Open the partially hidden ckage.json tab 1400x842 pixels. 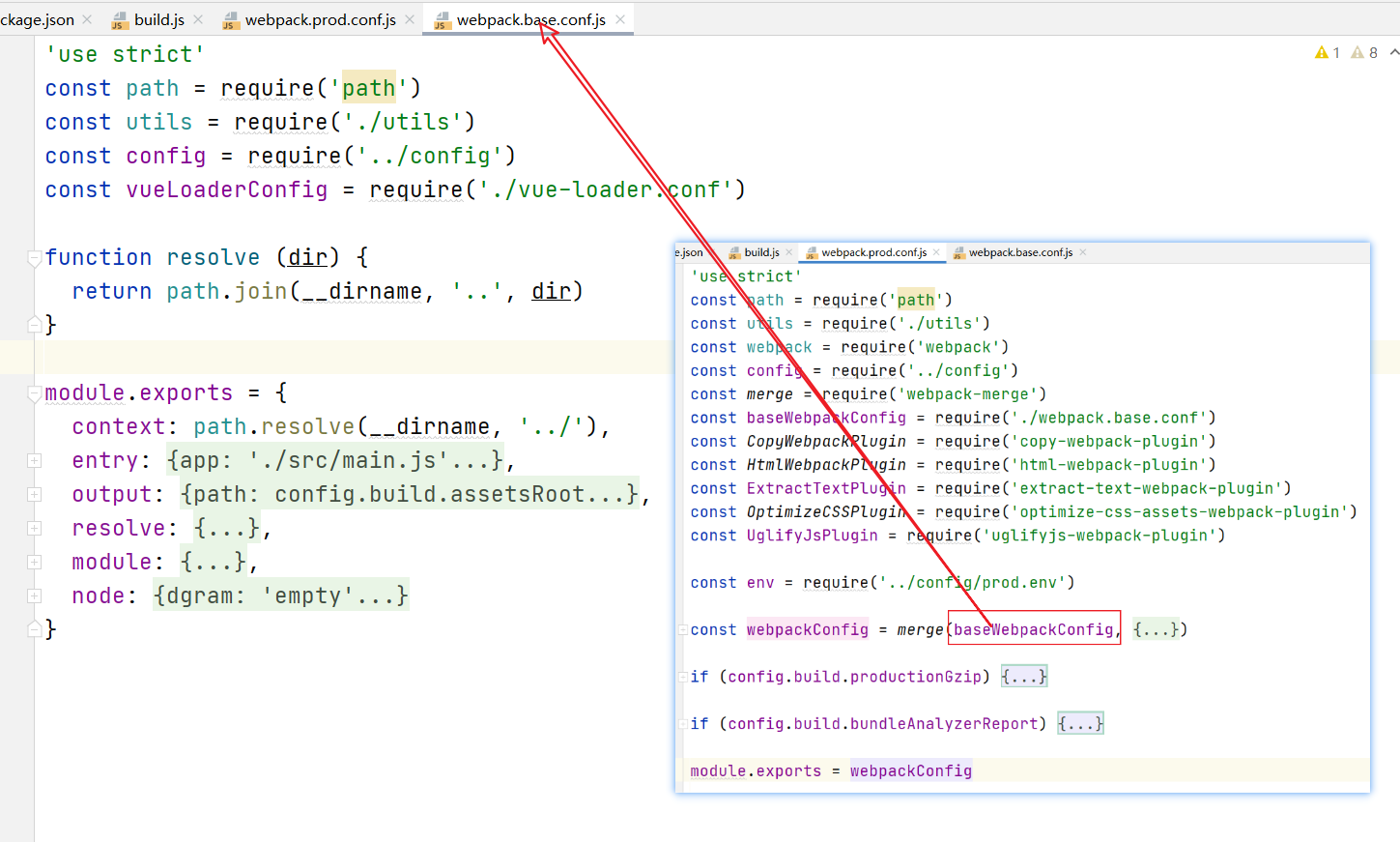click(37, 19)
